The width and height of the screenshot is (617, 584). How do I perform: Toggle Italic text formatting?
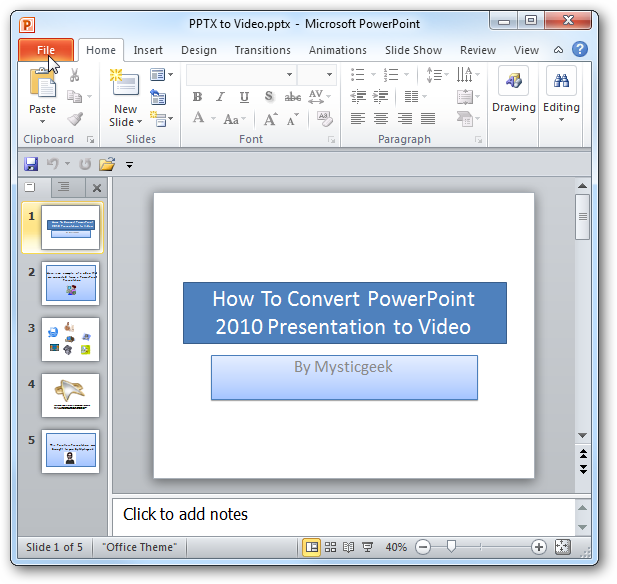pos(221,96)
